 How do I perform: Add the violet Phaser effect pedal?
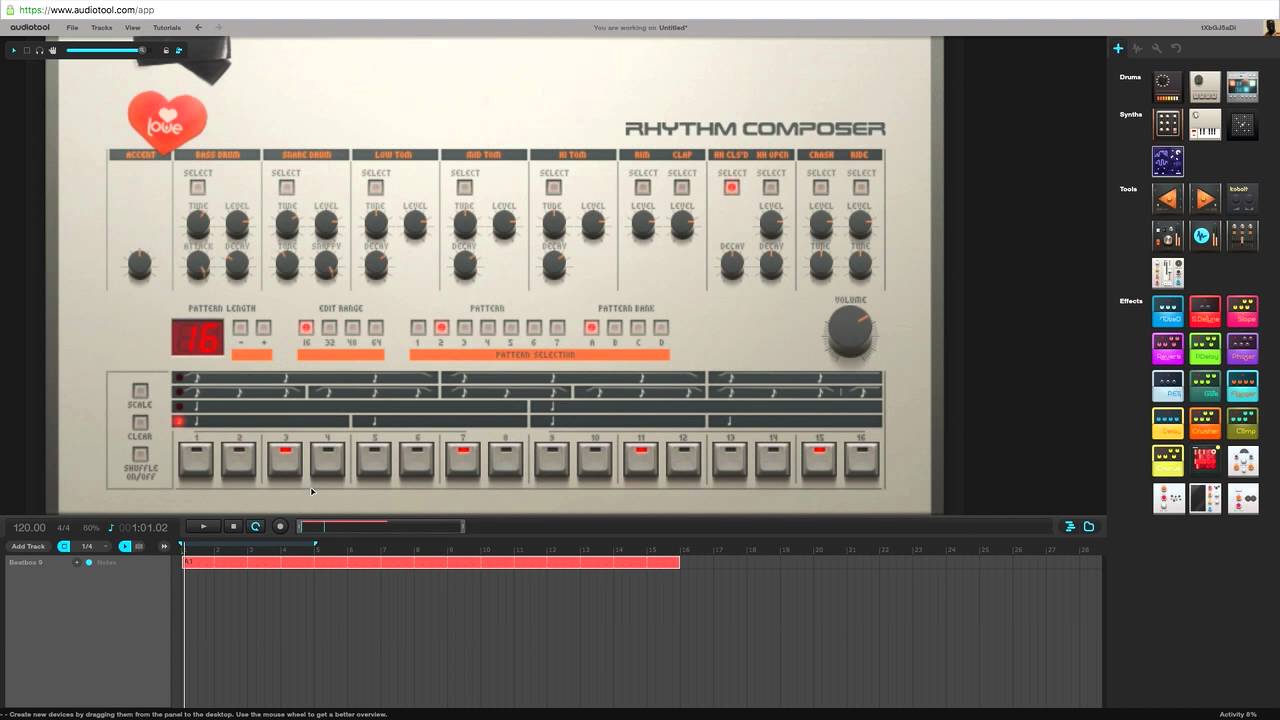(x=1242, y=348)
